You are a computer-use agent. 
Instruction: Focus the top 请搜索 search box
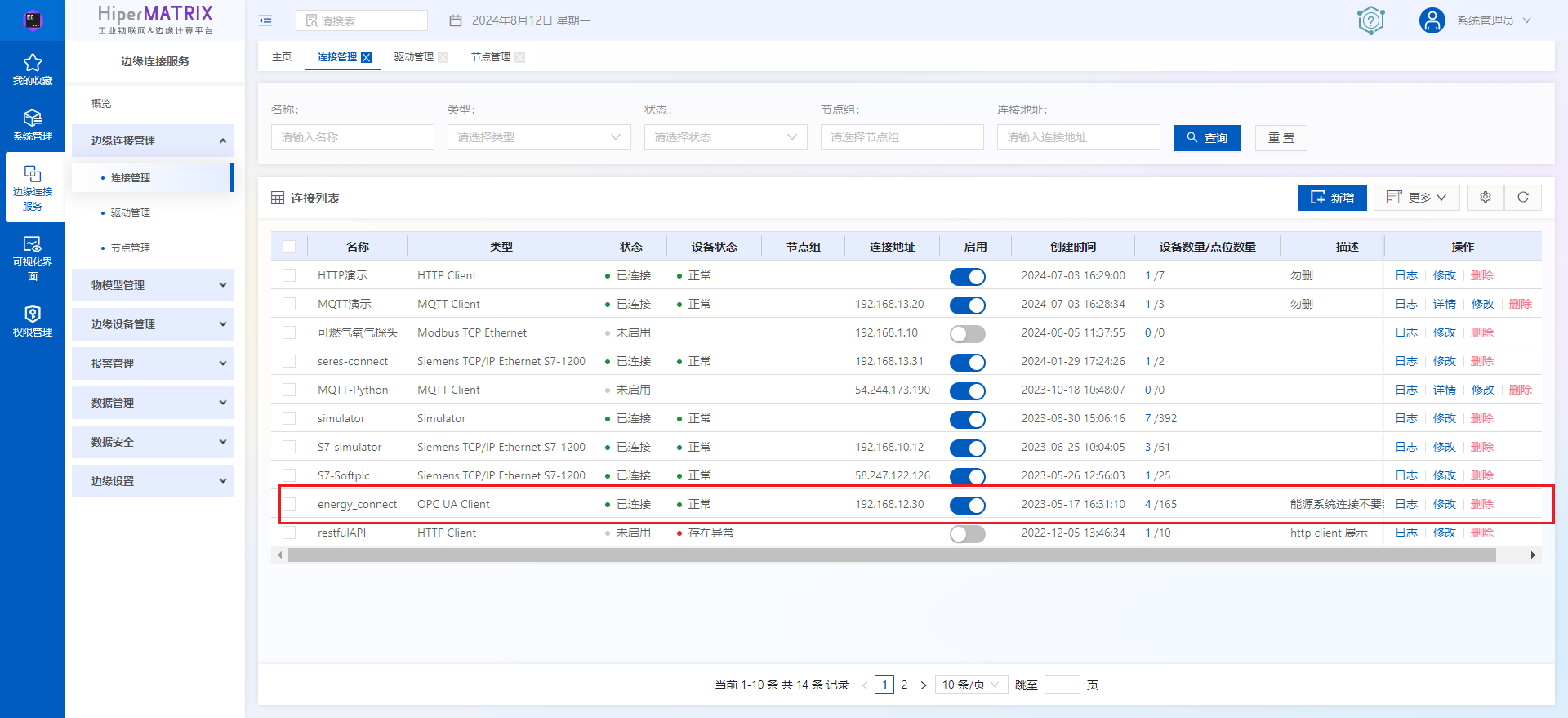tap(362, 20)
